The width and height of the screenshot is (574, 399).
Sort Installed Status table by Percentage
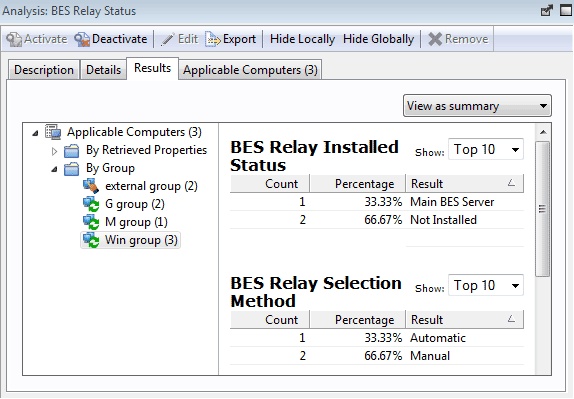point(358,183)
